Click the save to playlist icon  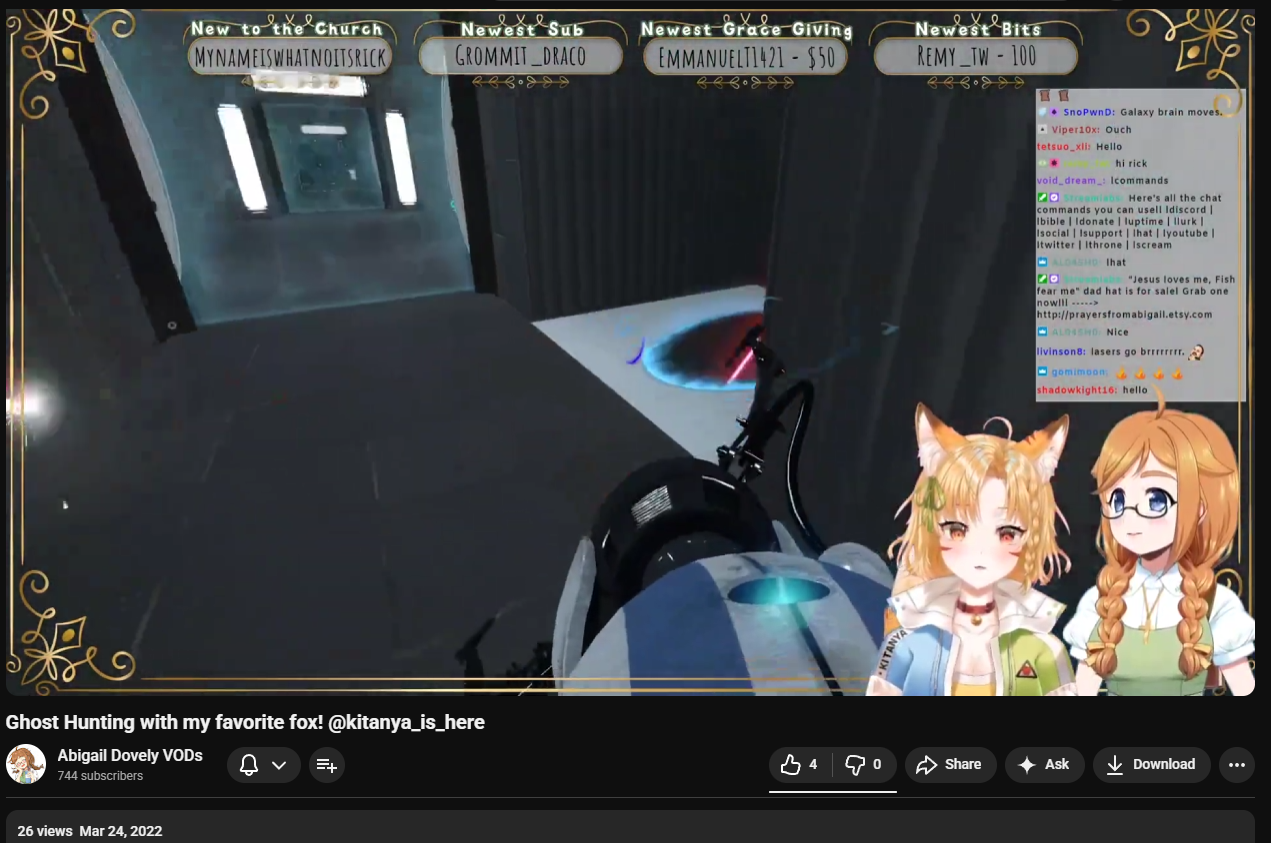click(326, 765)
